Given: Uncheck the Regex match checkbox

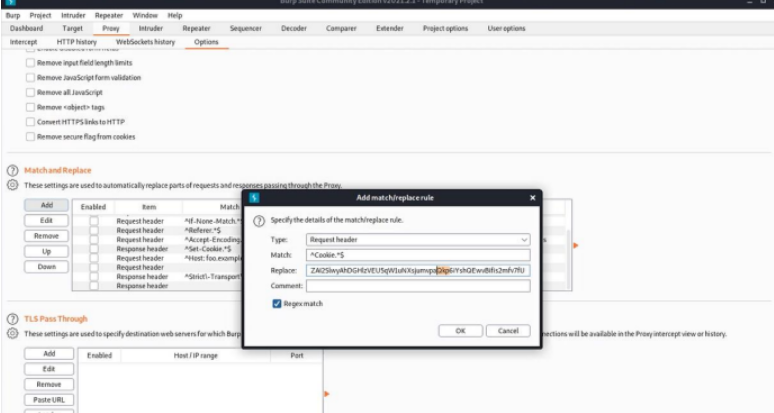Looking at the screenshot, I should click(276, 303).
